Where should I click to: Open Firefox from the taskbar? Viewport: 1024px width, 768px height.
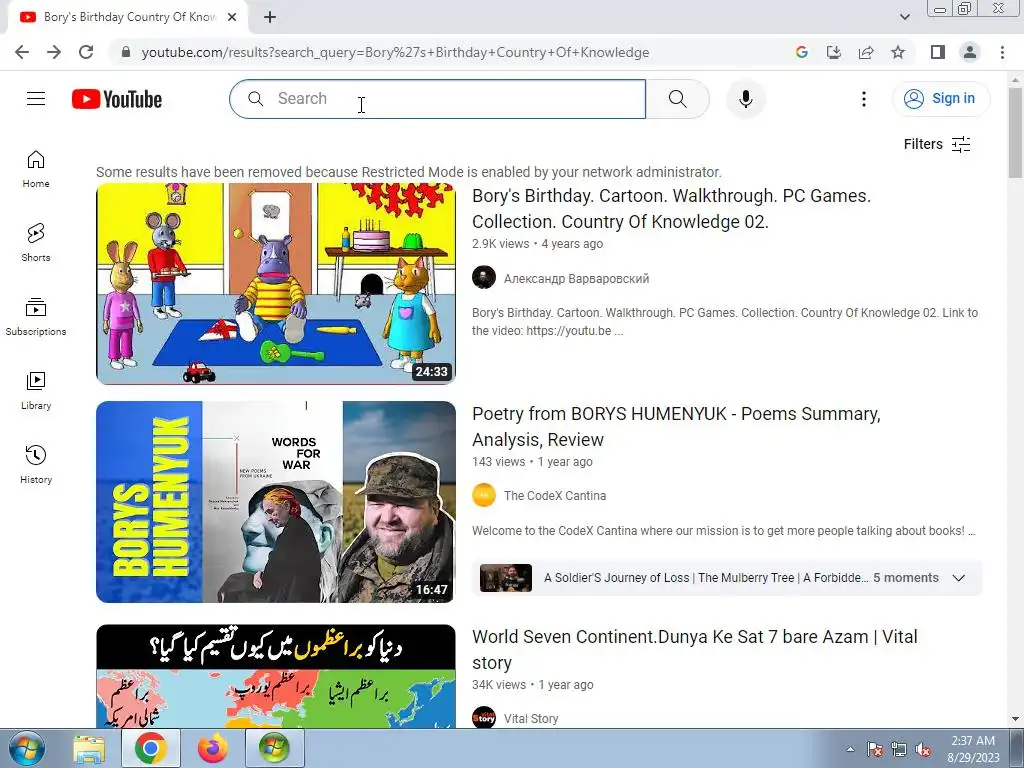(x=213, y=748)
